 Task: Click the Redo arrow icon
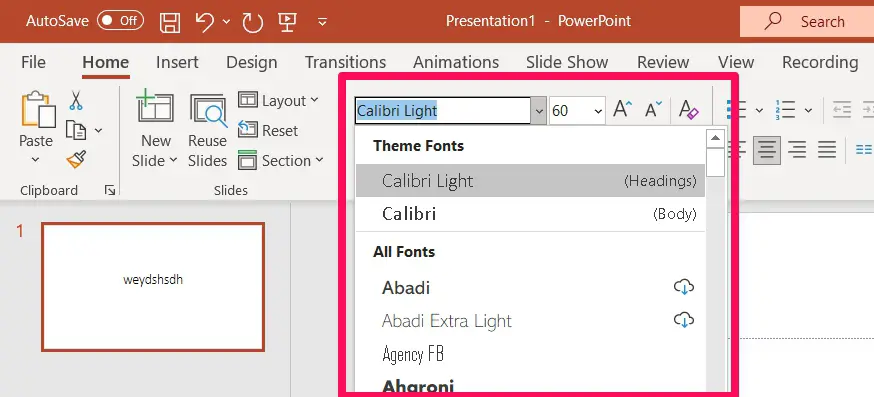coord(253,22)
